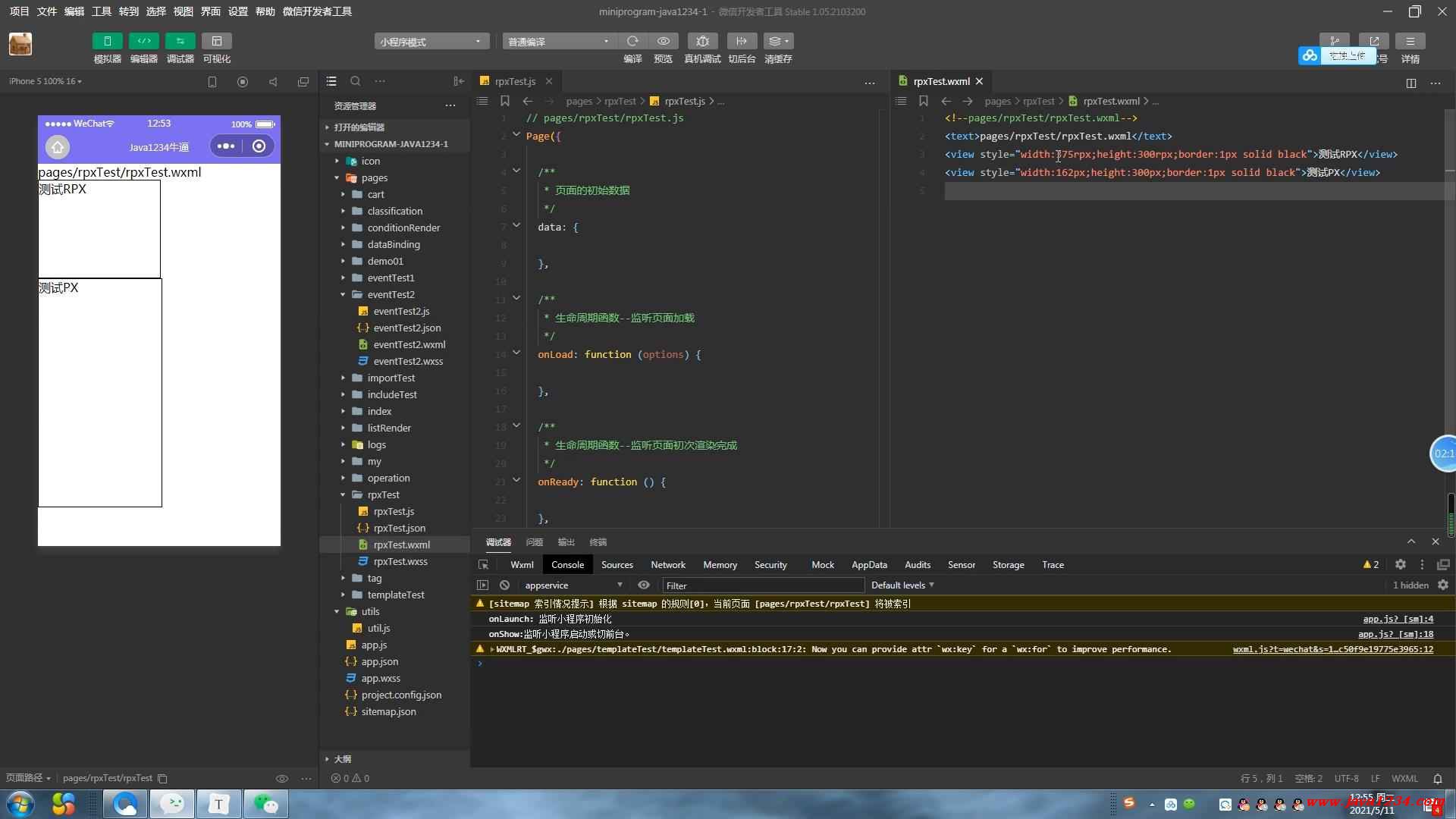Click the simulator detach window icon

(x=303, y=82)
